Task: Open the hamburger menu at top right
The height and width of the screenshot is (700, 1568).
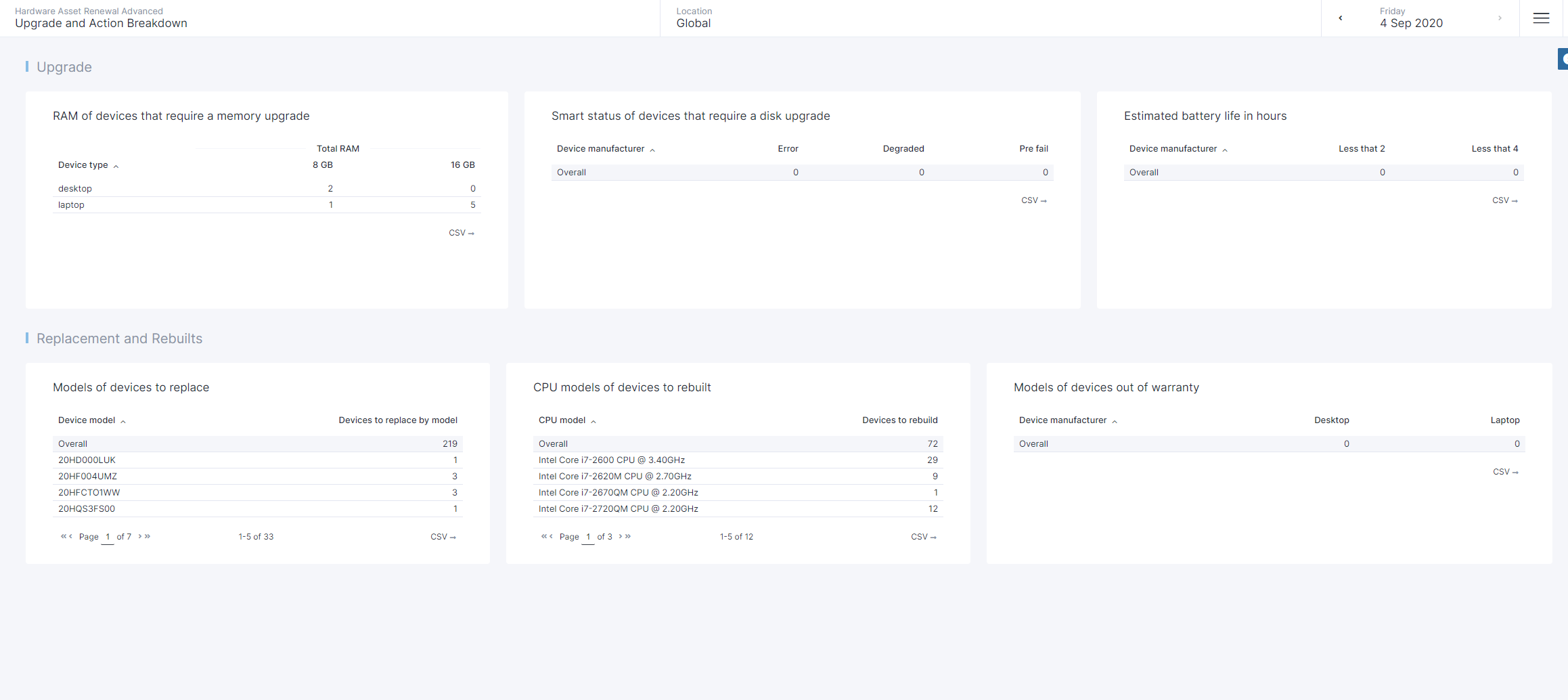Action: (x=1541, y=18)
